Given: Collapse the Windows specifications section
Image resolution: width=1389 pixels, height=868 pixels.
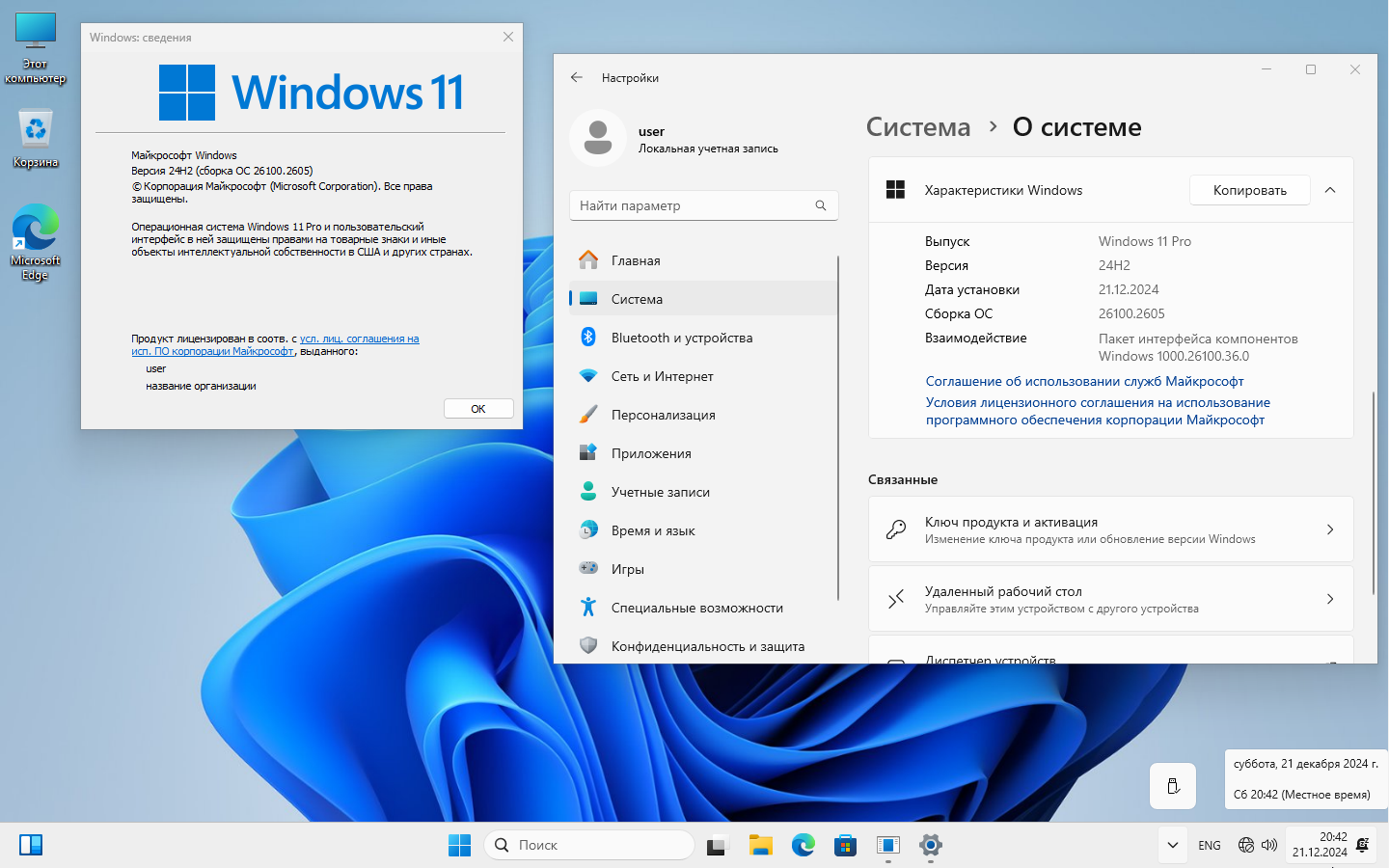Looking at the screenshot, I should coord(1330,190).
